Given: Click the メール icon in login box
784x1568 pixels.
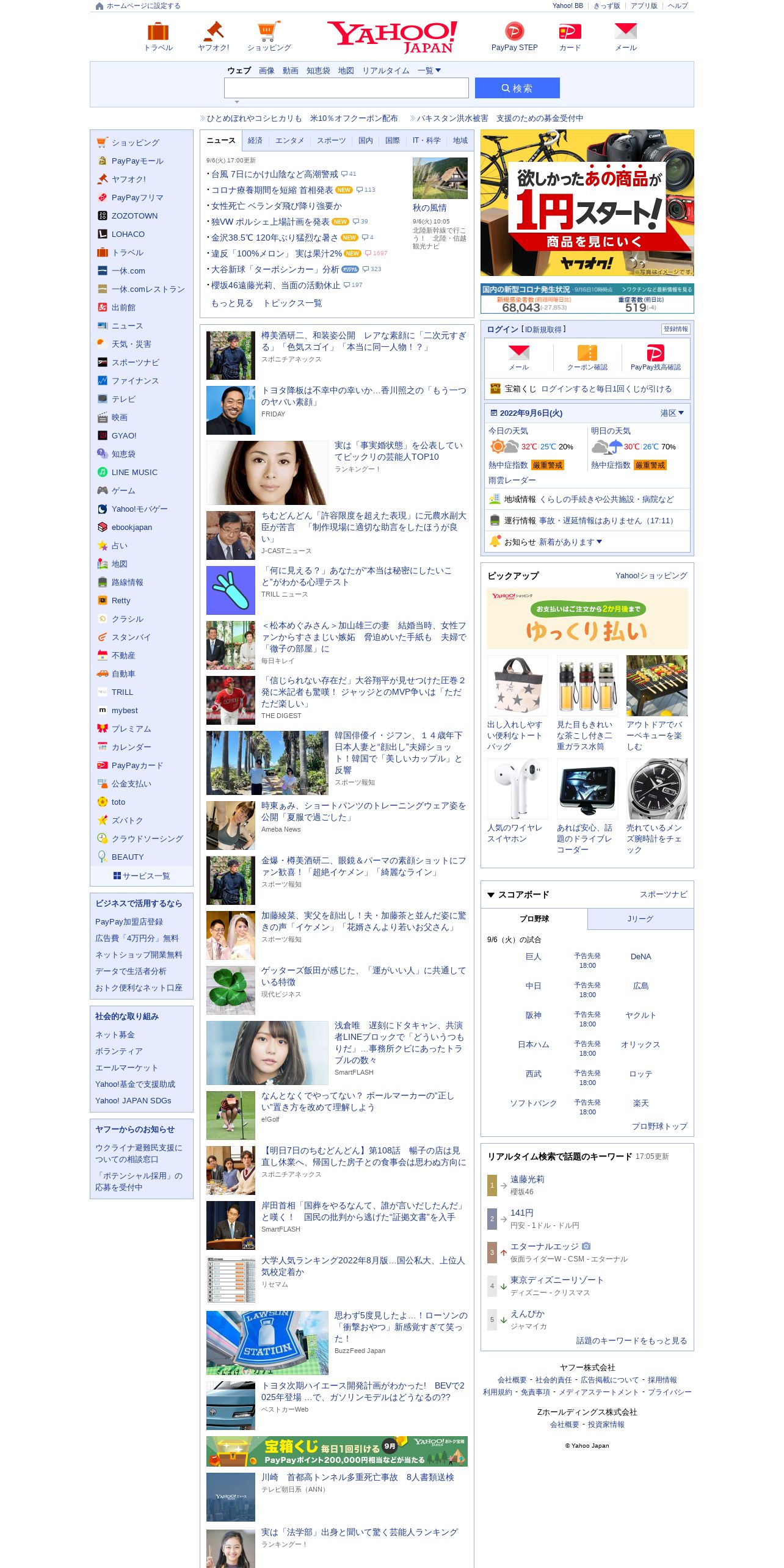Looking at the screenshot, I should coord(519,353).
